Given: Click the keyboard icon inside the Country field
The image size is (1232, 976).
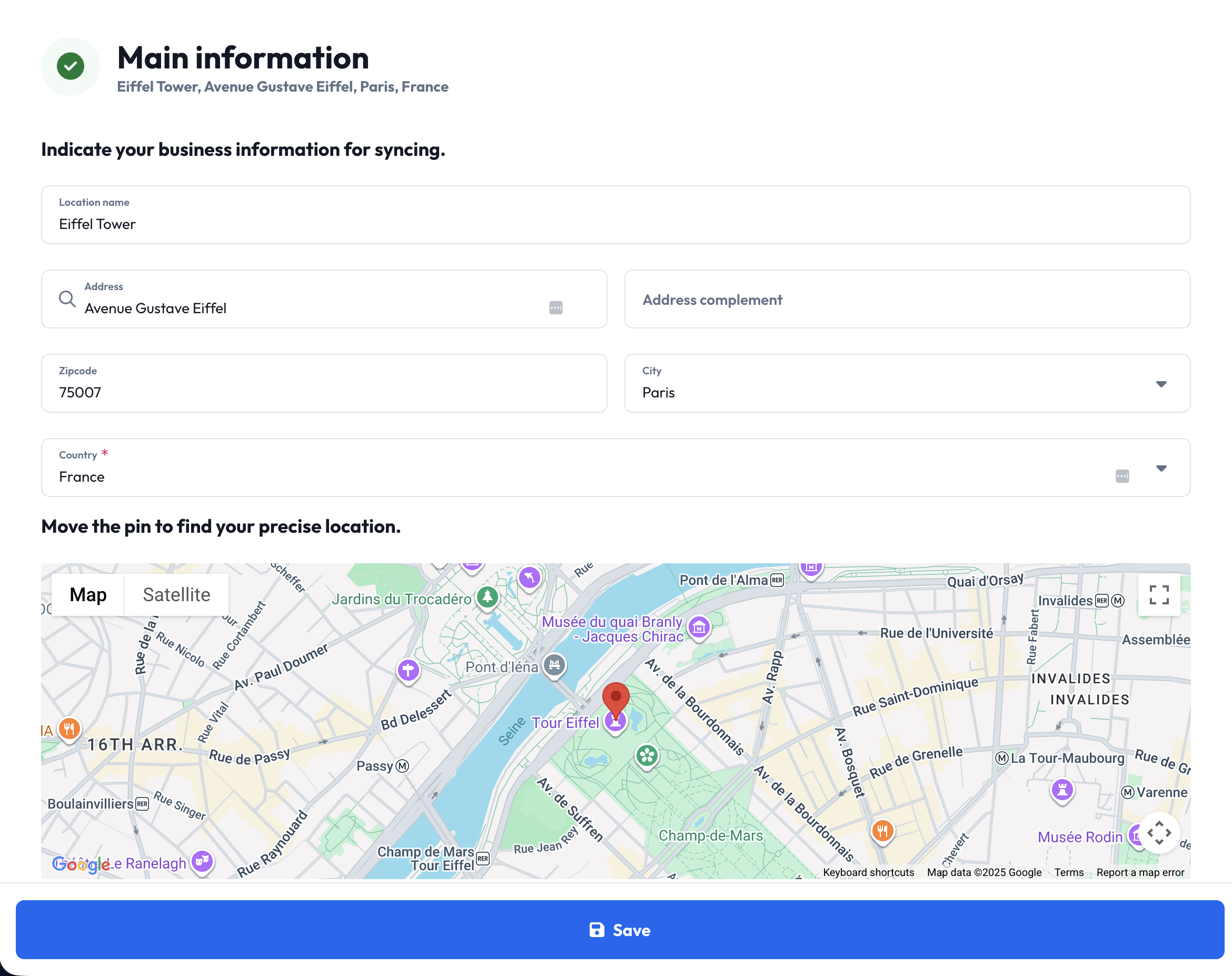Looking at the screenshot, I should tap(1121, 476).
